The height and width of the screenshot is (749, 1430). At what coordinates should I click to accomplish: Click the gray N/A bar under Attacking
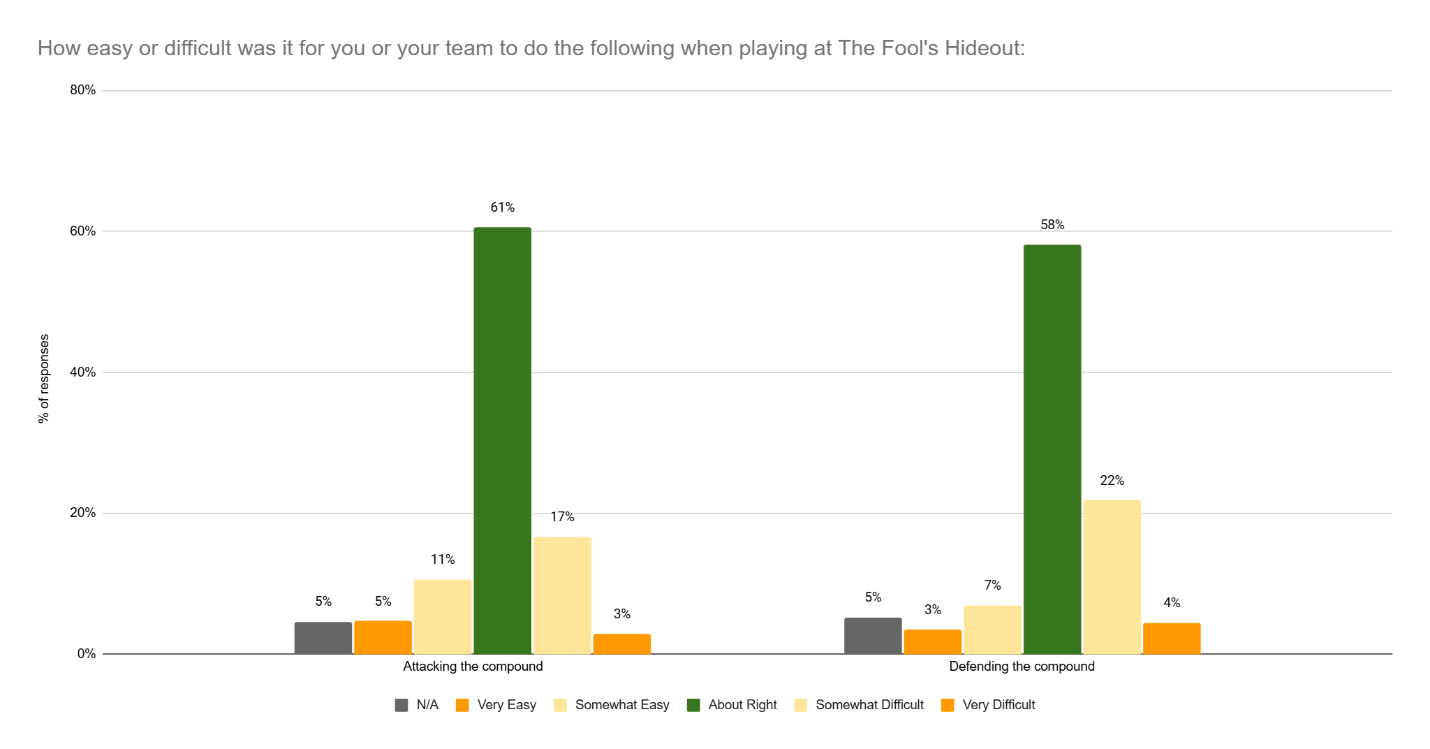click(323, 638)
